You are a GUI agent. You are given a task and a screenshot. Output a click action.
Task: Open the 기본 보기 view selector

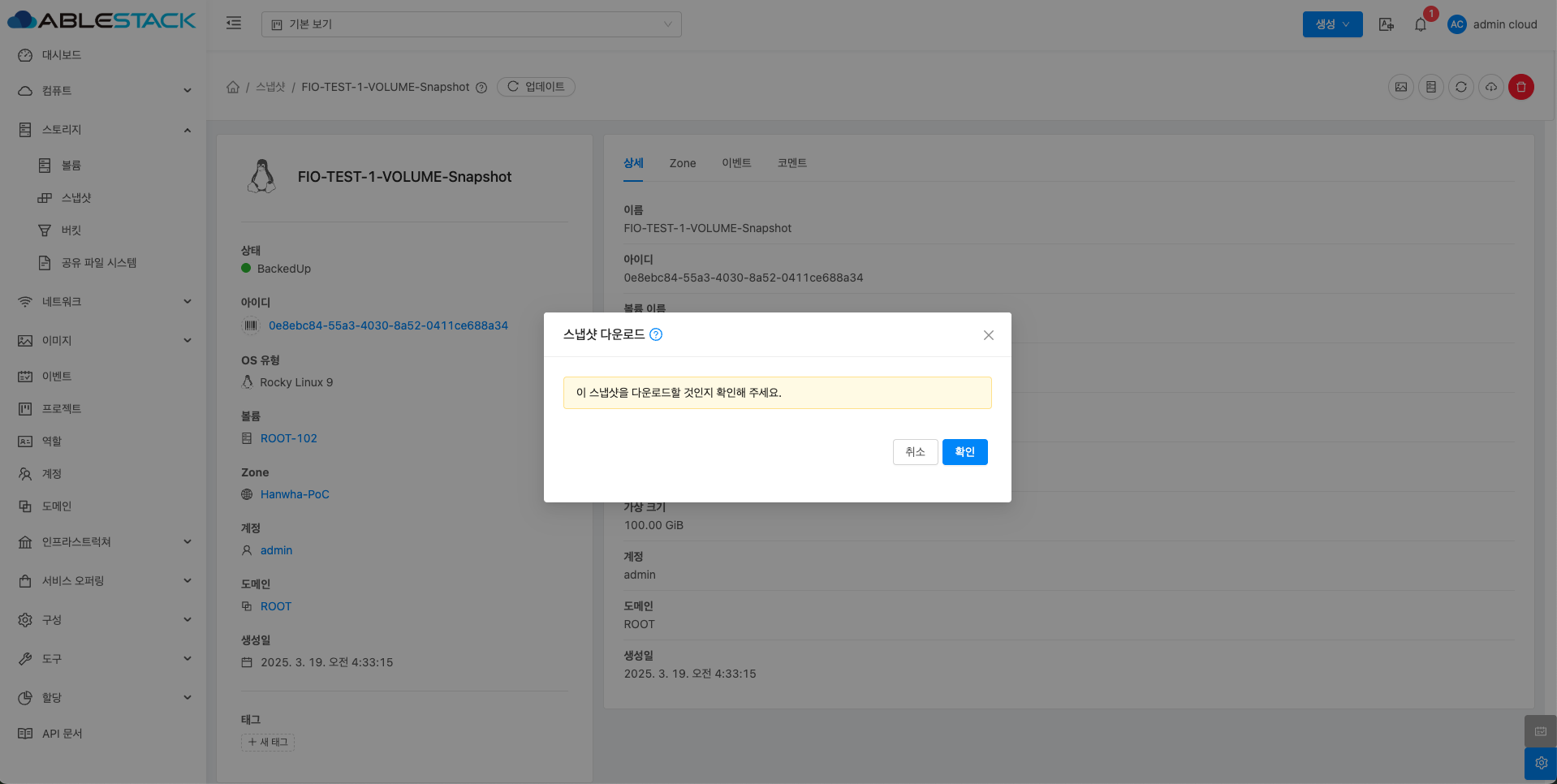click(471, 24)
